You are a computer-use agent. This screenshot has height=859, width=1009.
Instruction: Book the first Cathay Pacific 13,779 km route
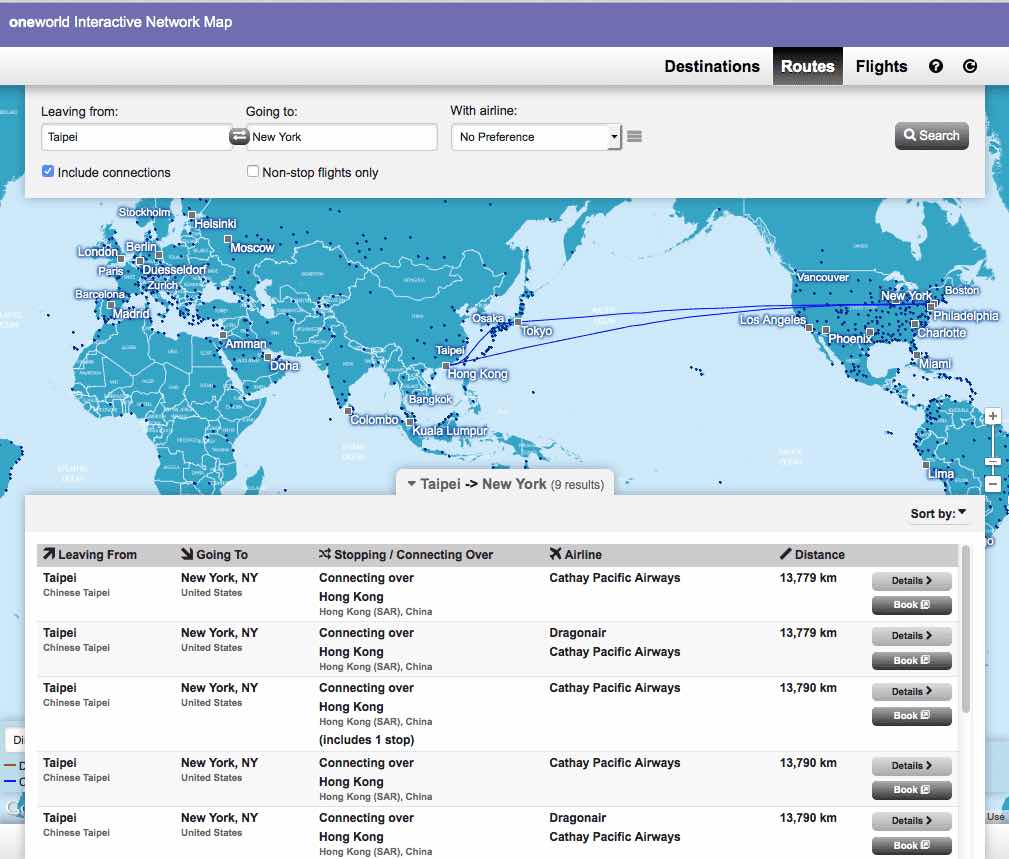[x=911, y=605]
